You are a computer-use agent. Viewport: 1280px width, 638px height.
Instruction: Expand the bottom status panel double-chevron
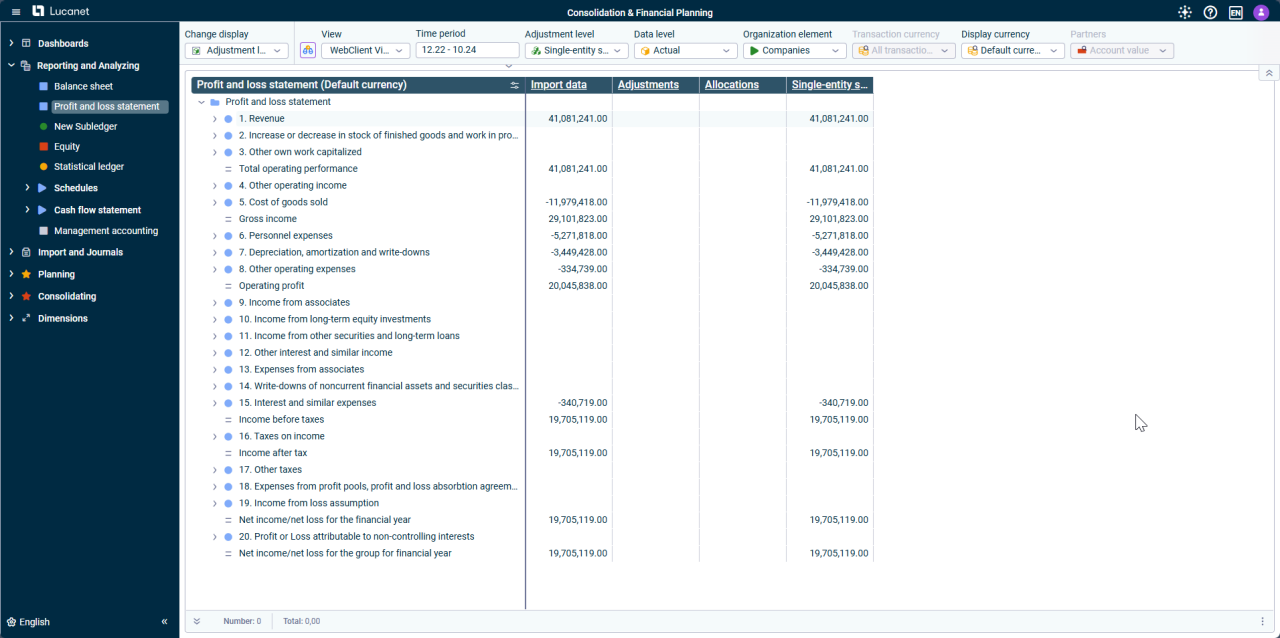click(197, 621)
